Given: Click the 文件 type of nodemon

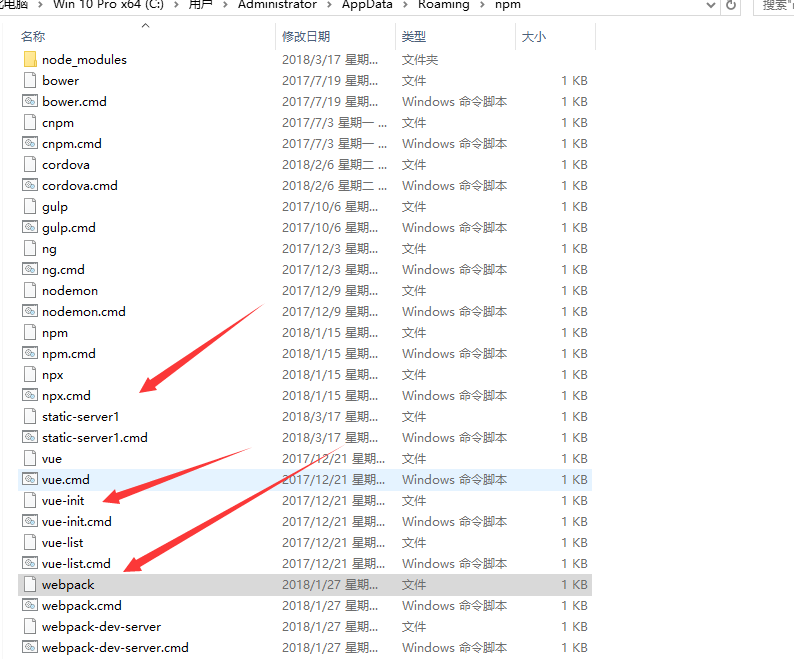Looking at the screenshot, I should [414, 291].
